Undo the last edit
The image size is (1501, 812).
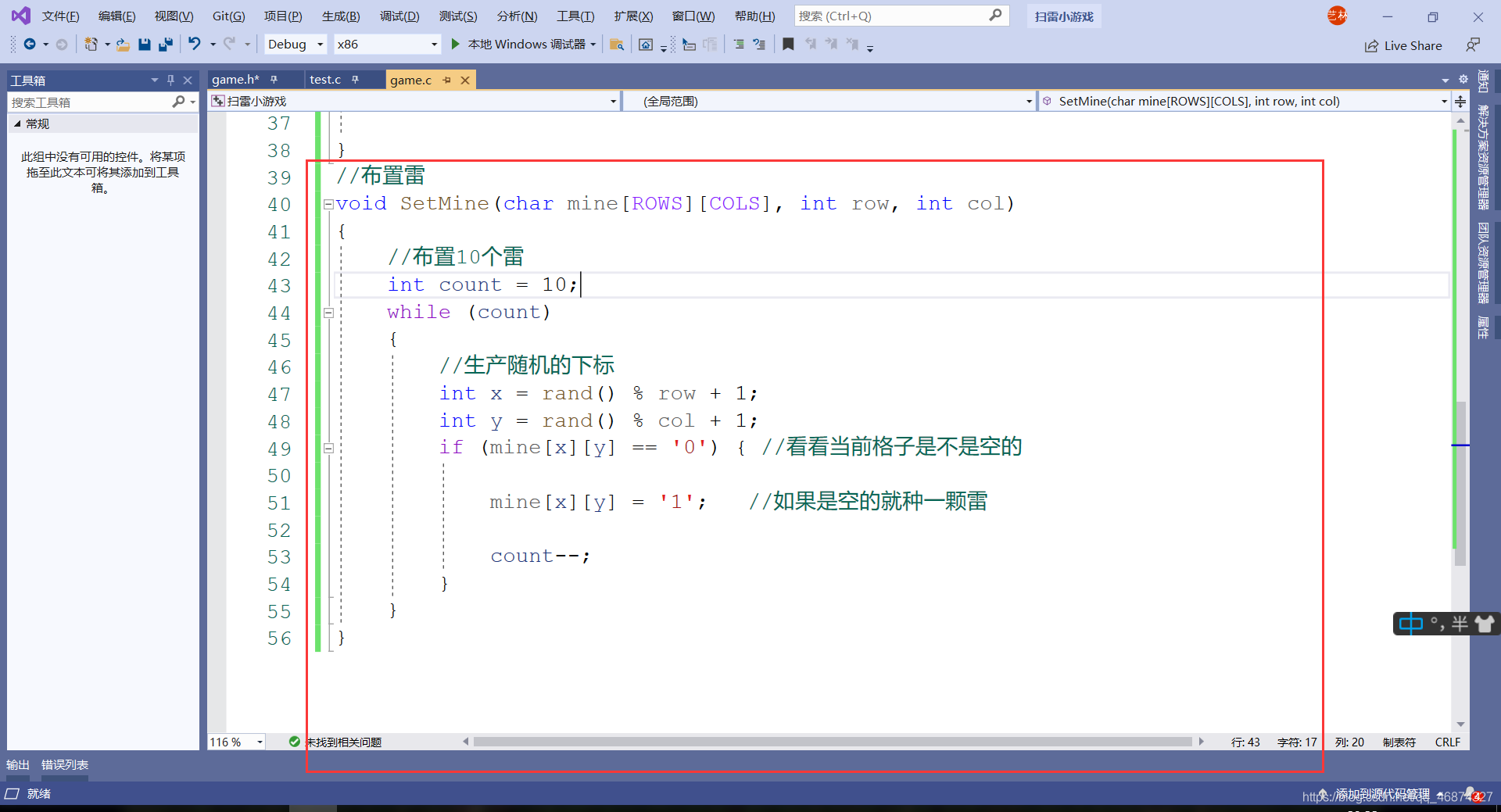click(195, 44)
